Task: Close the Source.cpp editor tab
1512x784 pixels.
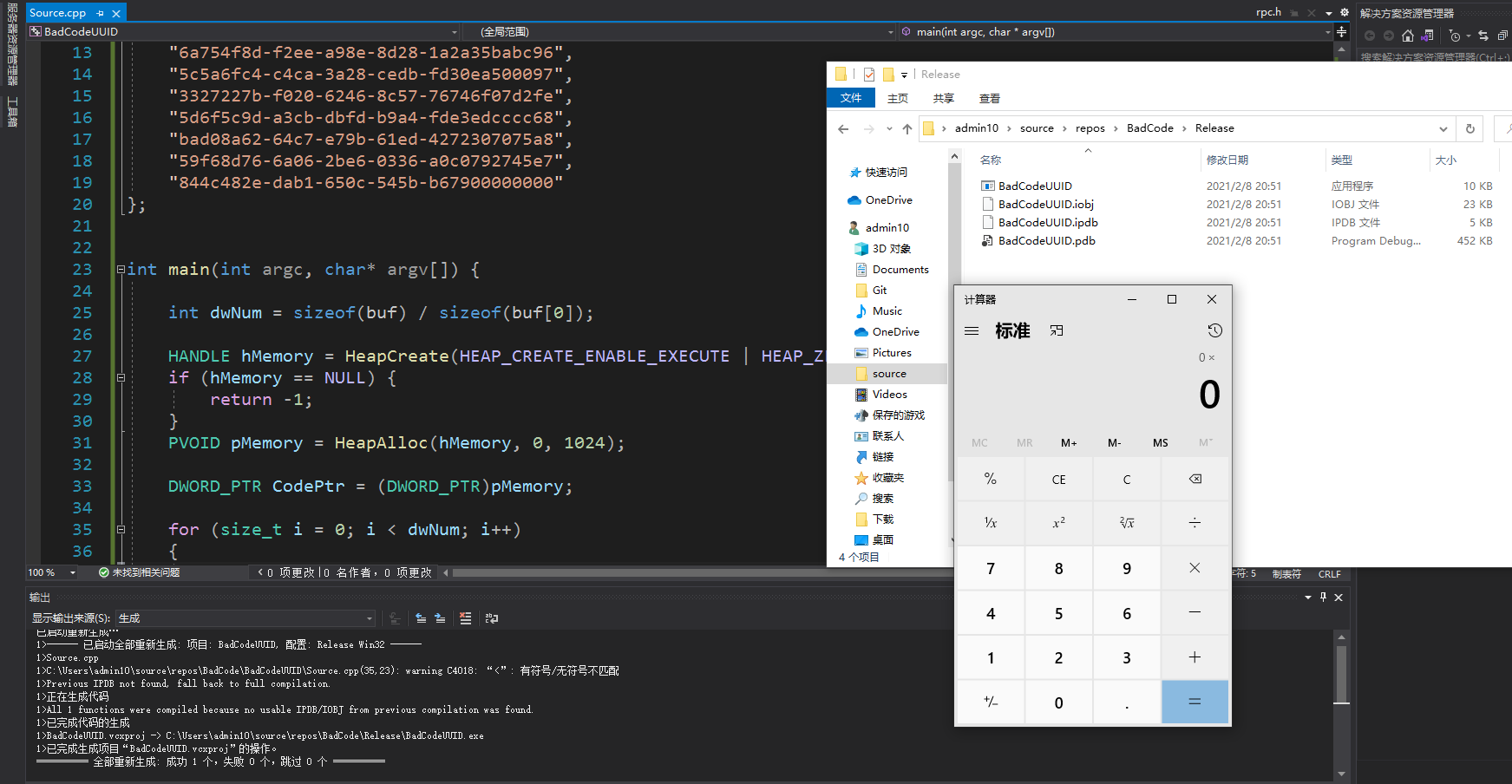Action: (116, 13)
